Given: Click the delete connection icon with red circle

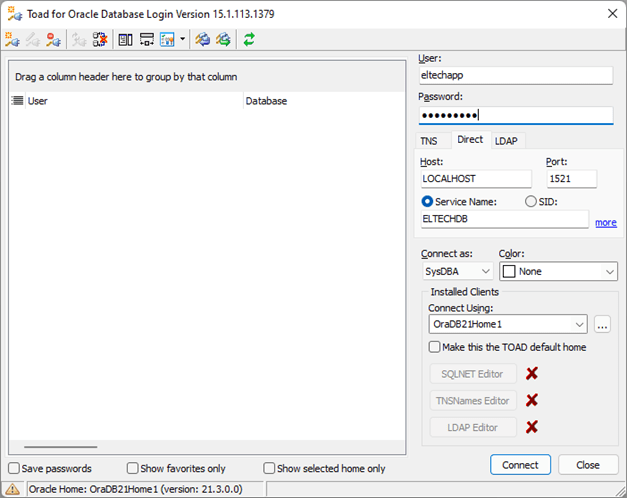Looking at the screenshot, I should pyautogui.click(x=54, y=40).
